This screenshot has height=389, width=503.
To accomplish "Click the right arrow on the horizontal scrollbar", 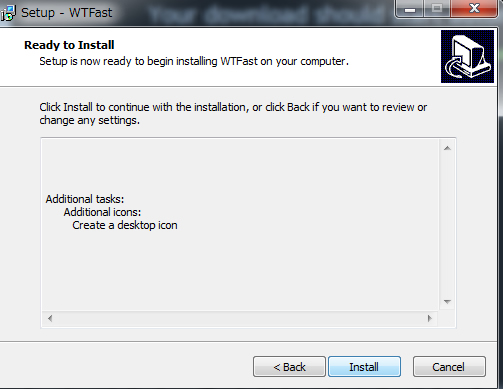I will pyautogui.click(x=430, y=318).
